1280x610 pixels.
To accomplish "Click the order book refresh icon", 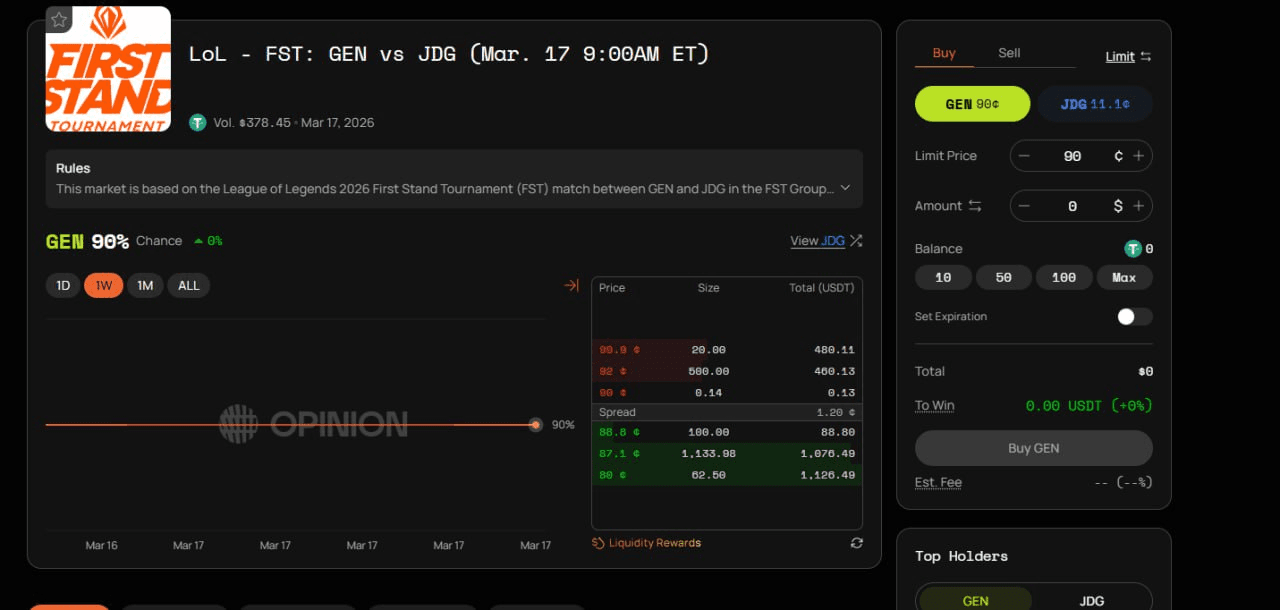I will 856,543.
